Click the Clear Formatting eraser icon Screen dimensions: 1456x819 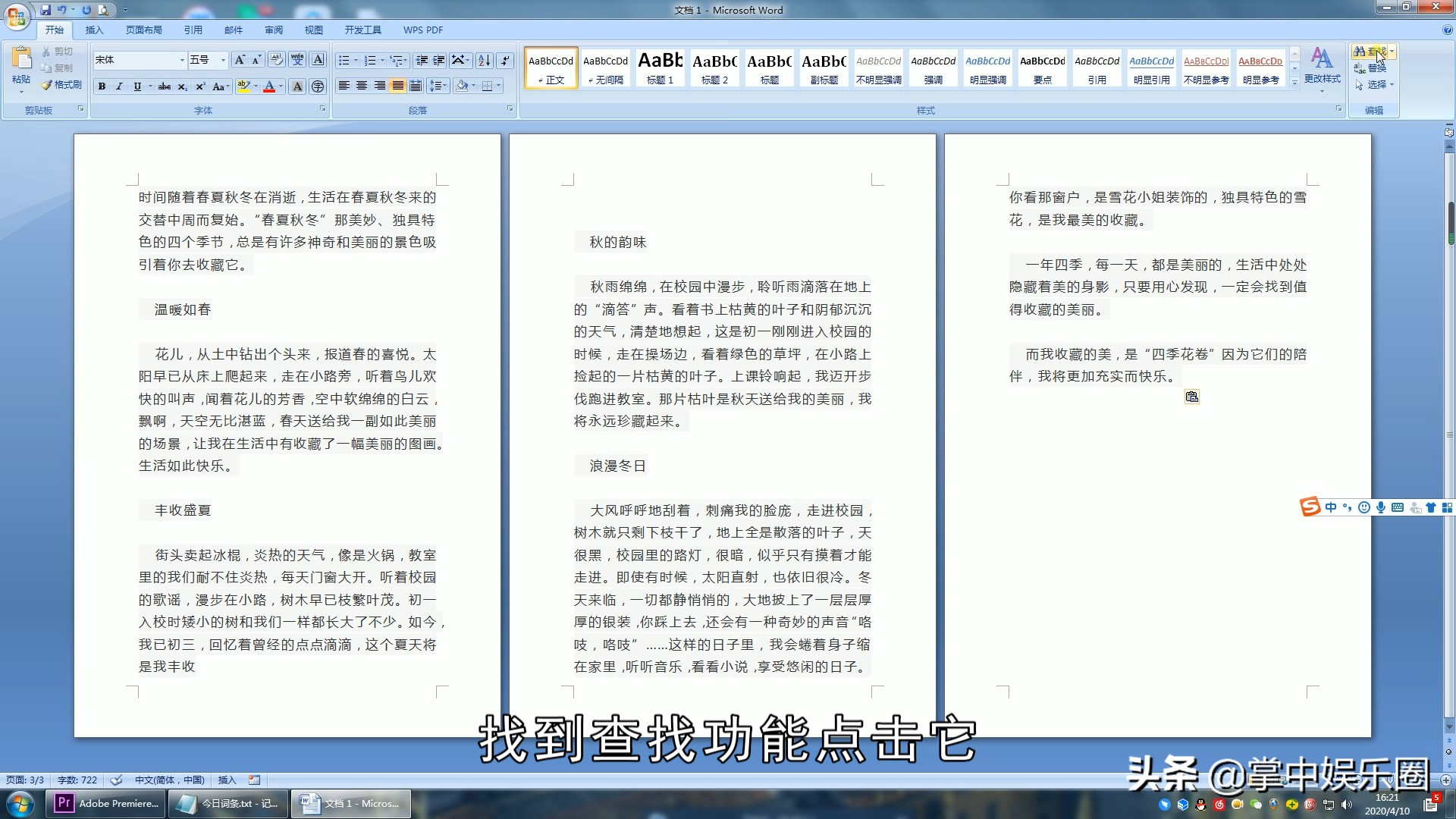click(x=277, y=60)
